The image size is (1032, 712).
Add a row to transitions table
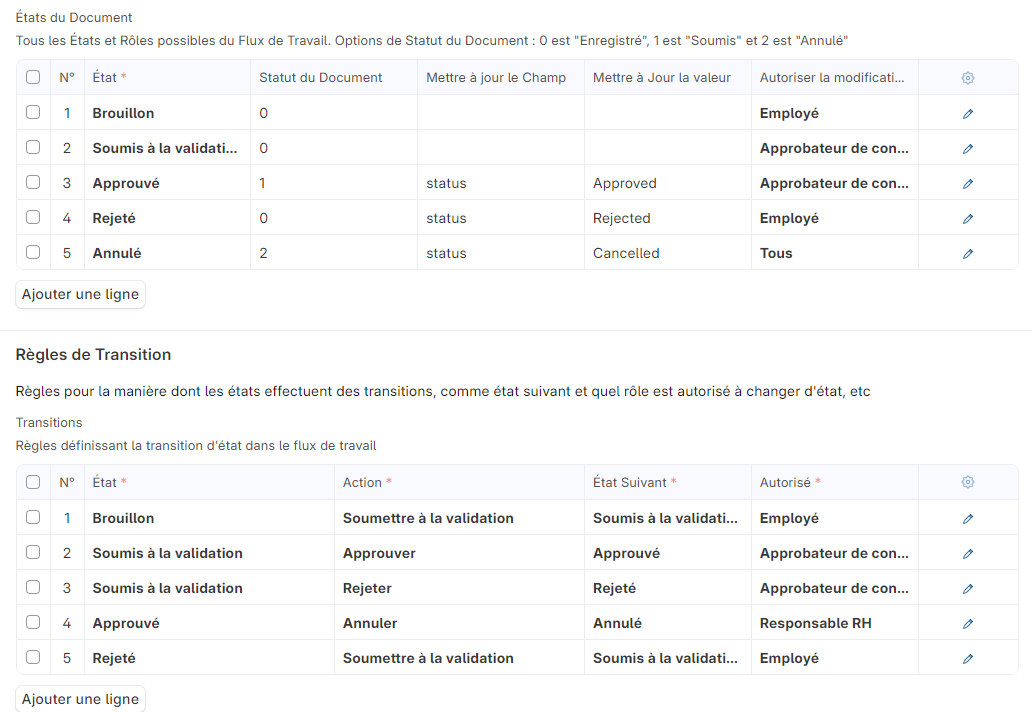point(80,699)
